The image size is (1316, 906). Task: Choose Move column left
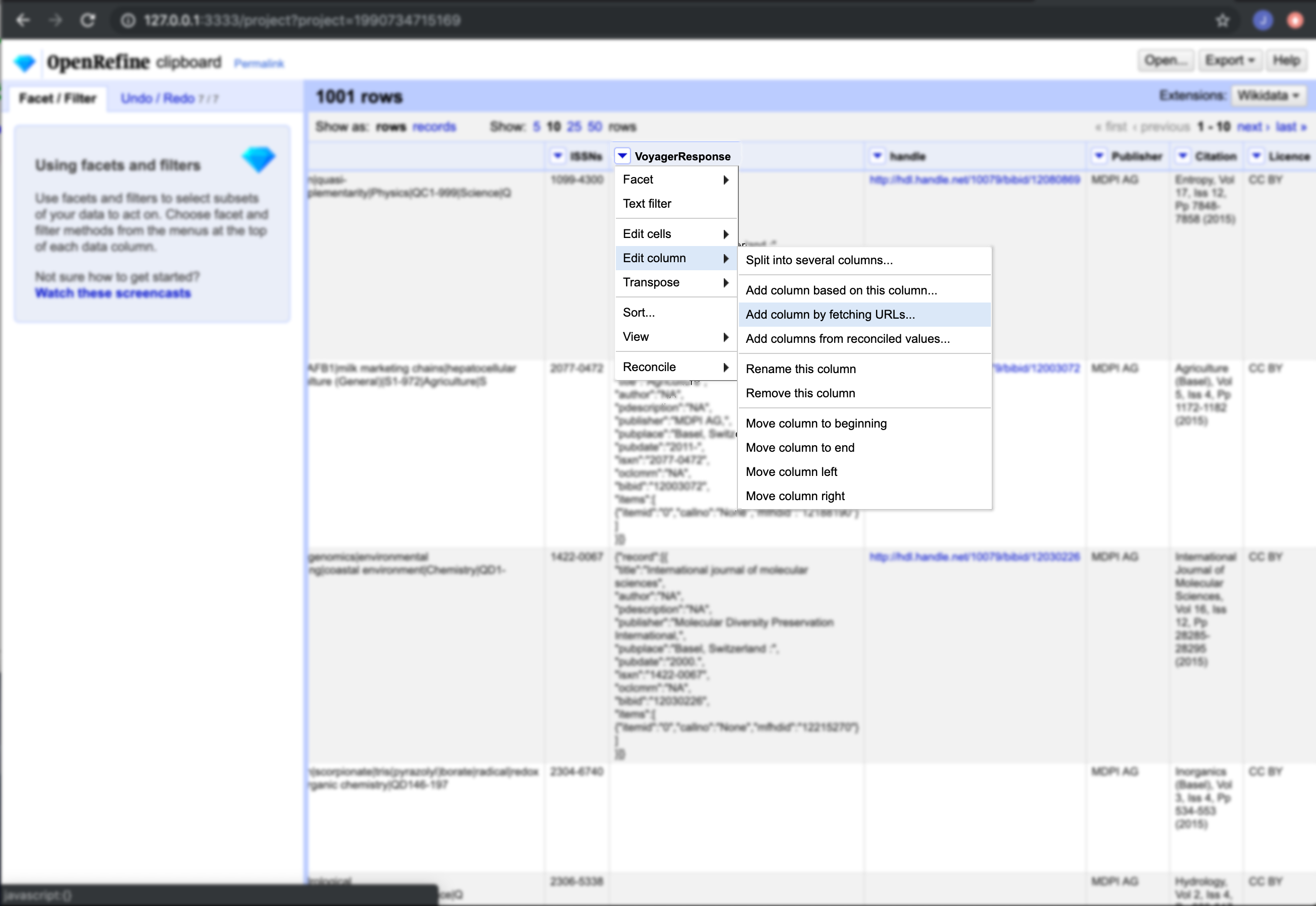click(x=864, y=472)
